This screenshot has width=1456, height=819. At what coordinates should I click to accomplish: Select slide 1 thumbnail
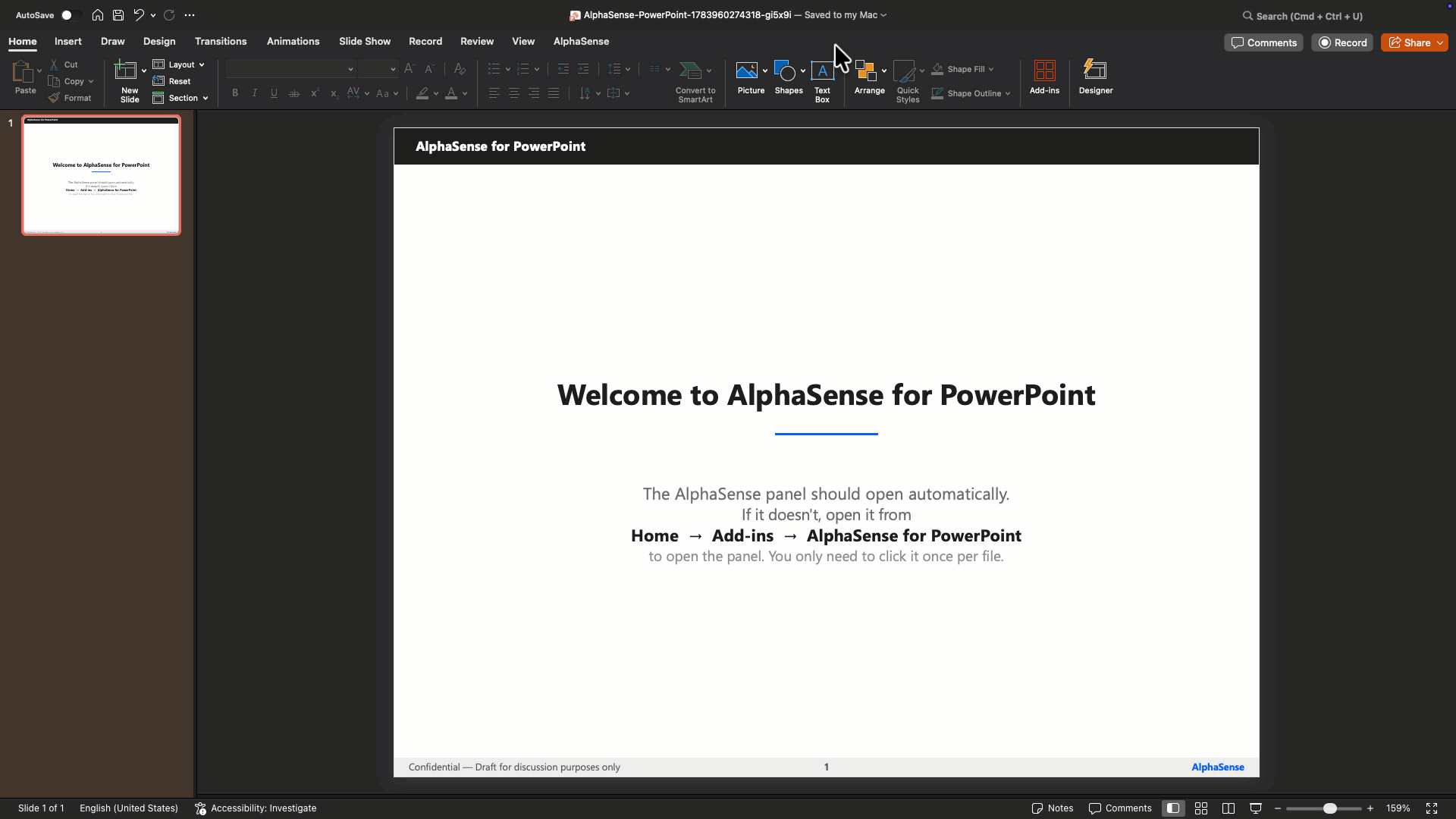pyautogui.click(x=101, y=175)
